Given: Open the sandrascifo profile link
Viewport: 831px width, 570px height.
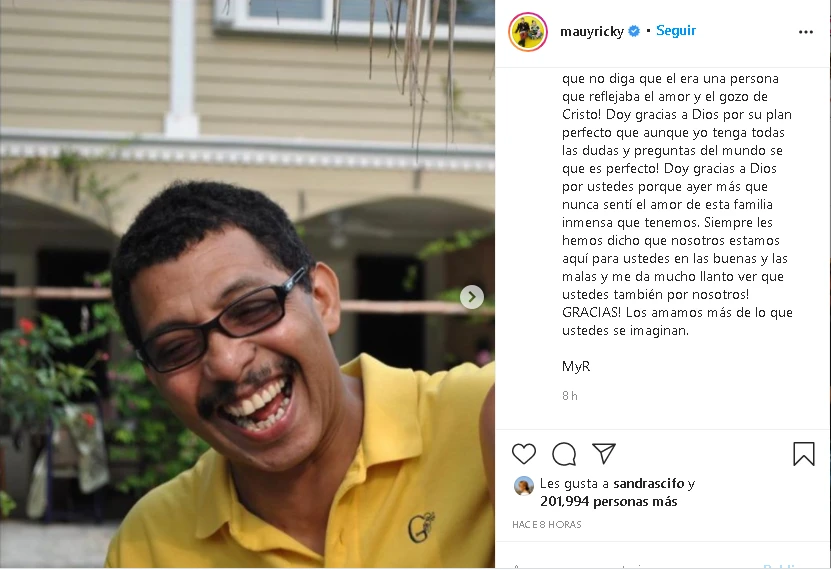Looking at the screenshot, I should [x=649, y=483].
